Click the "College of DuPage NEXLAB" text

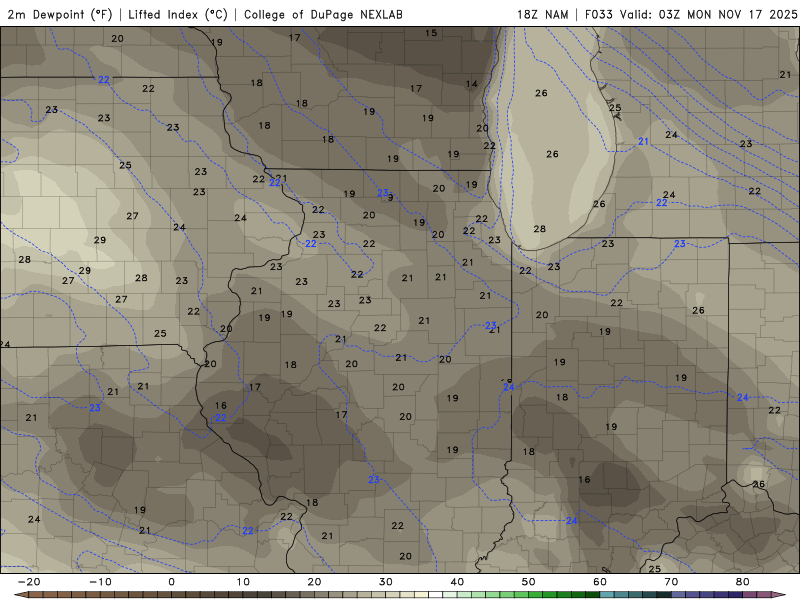tap(323, 14)
